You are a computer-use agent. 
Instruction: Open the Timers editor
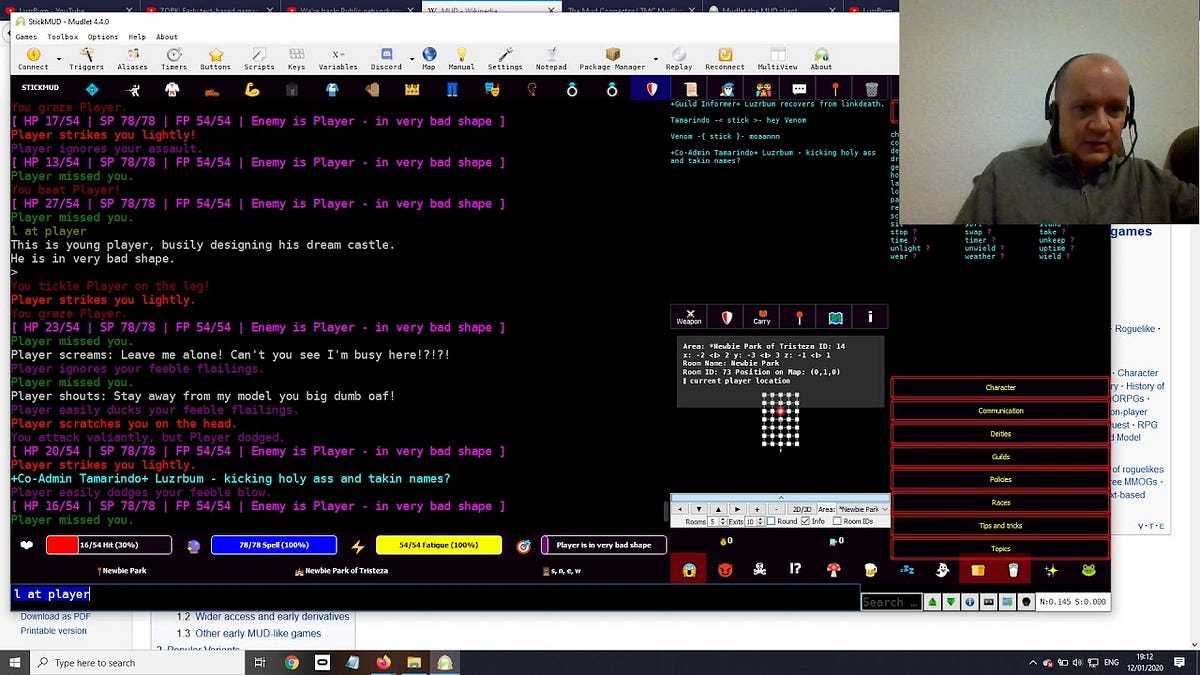(x=174, y=59)
